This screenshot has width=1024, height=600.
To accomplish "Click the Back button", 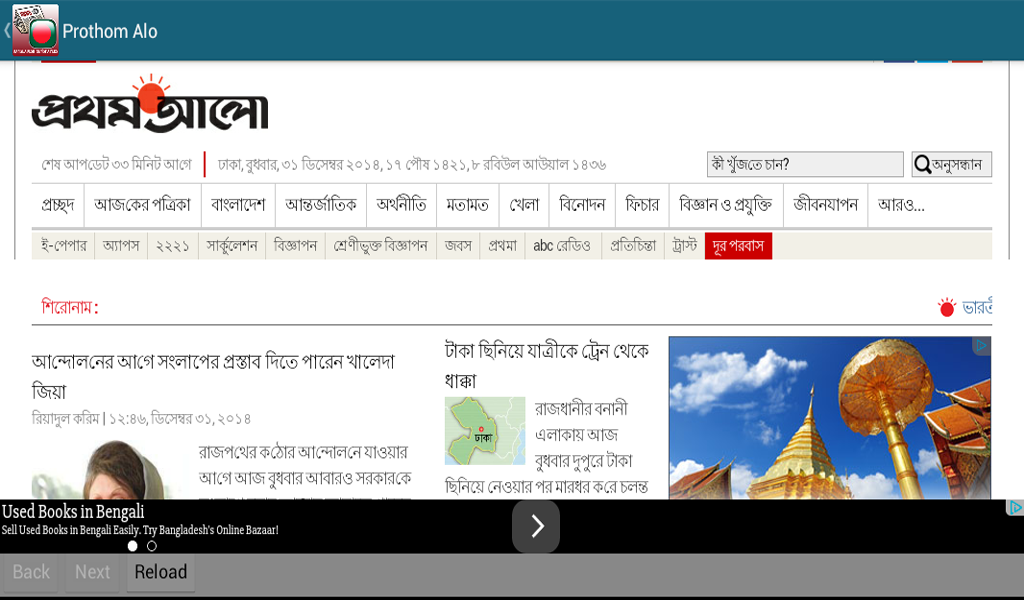I will (31, 573).
